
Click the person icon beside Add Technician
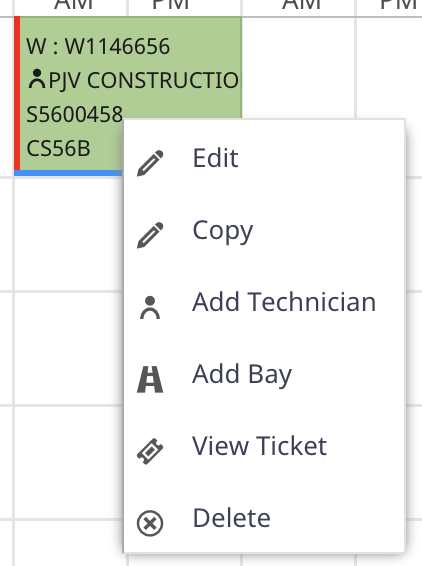tap(150, 308)
